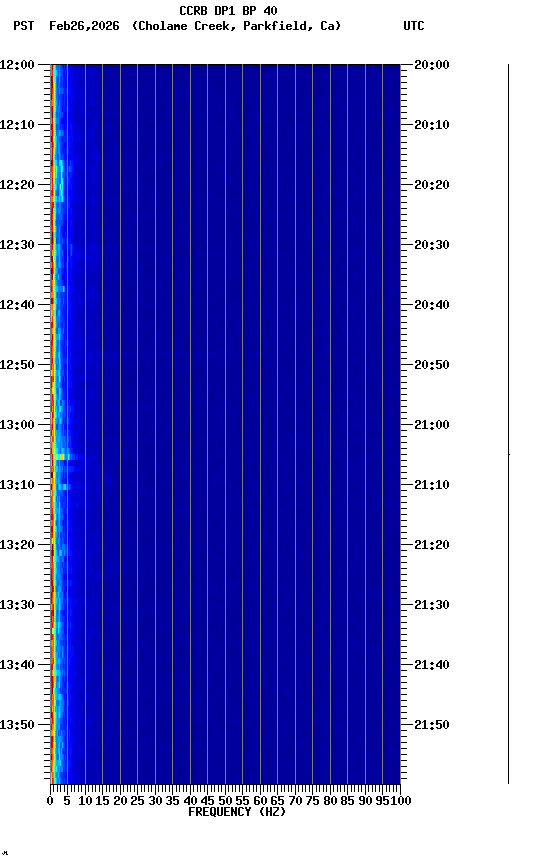The image size is (552, 864).
Task: Click the PST time label '12:30'
Action: (x=17, y=245)
